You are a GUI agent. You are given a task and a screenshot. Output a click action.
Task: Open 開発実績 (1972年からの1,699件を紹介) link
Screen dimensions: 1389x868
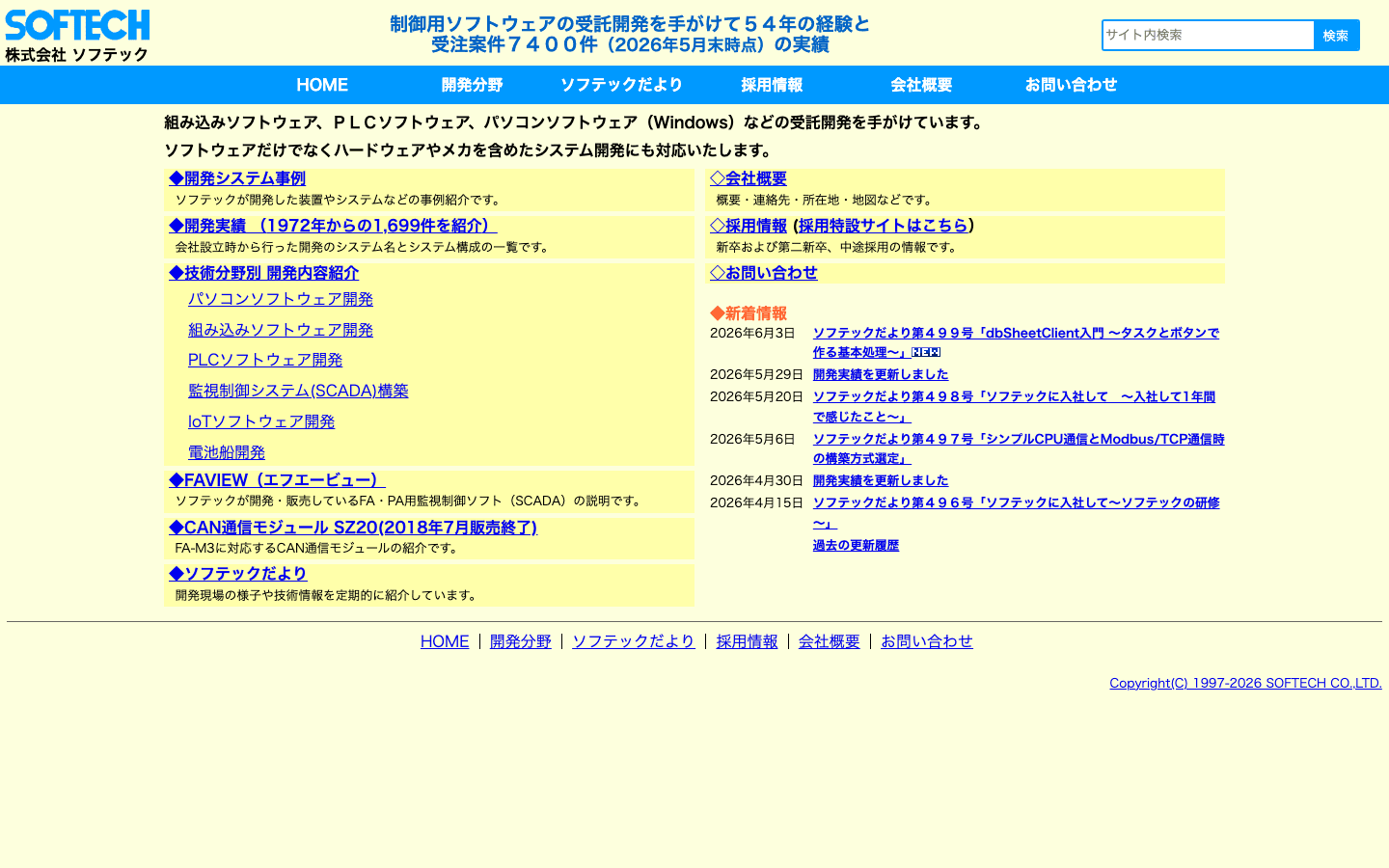point(333,226)
